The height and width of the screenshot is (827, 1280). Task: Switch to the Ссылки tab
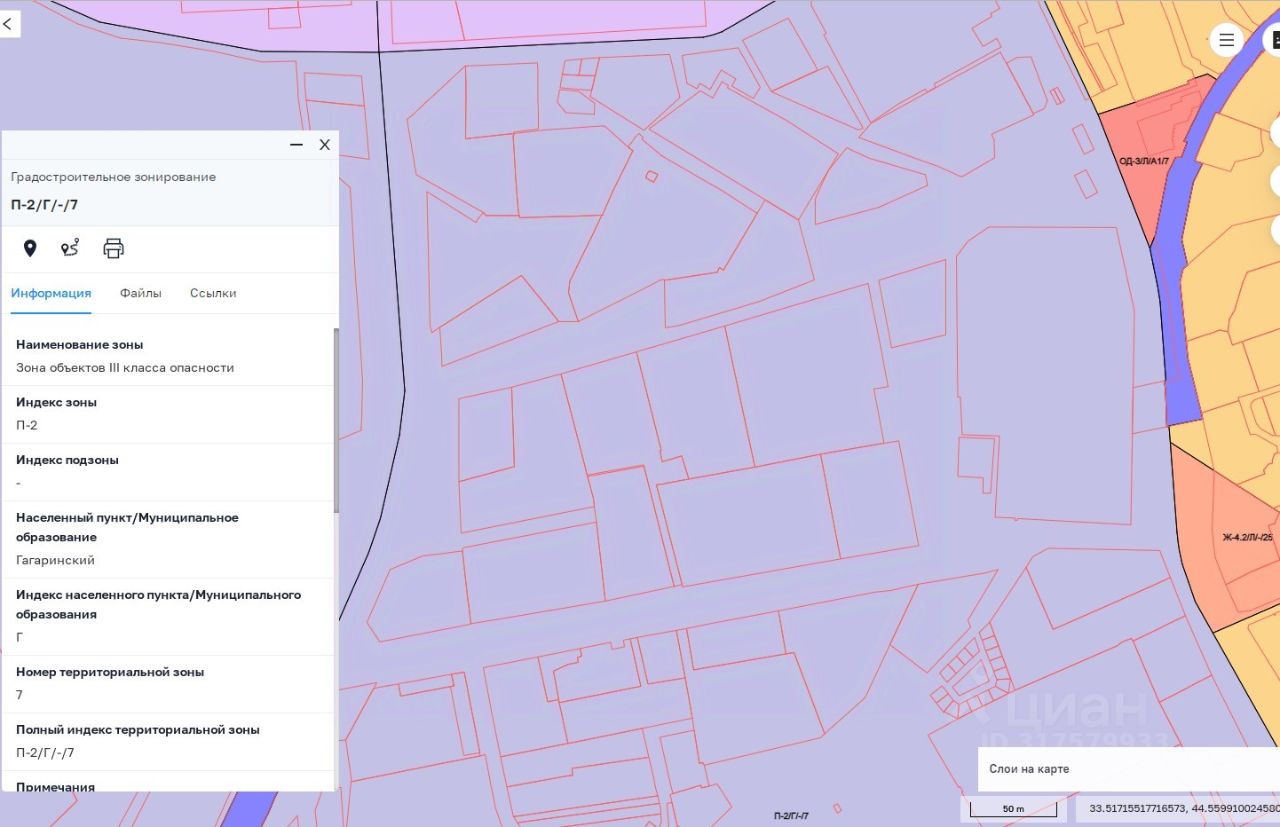pyautogui.click(x=213, y=293)
